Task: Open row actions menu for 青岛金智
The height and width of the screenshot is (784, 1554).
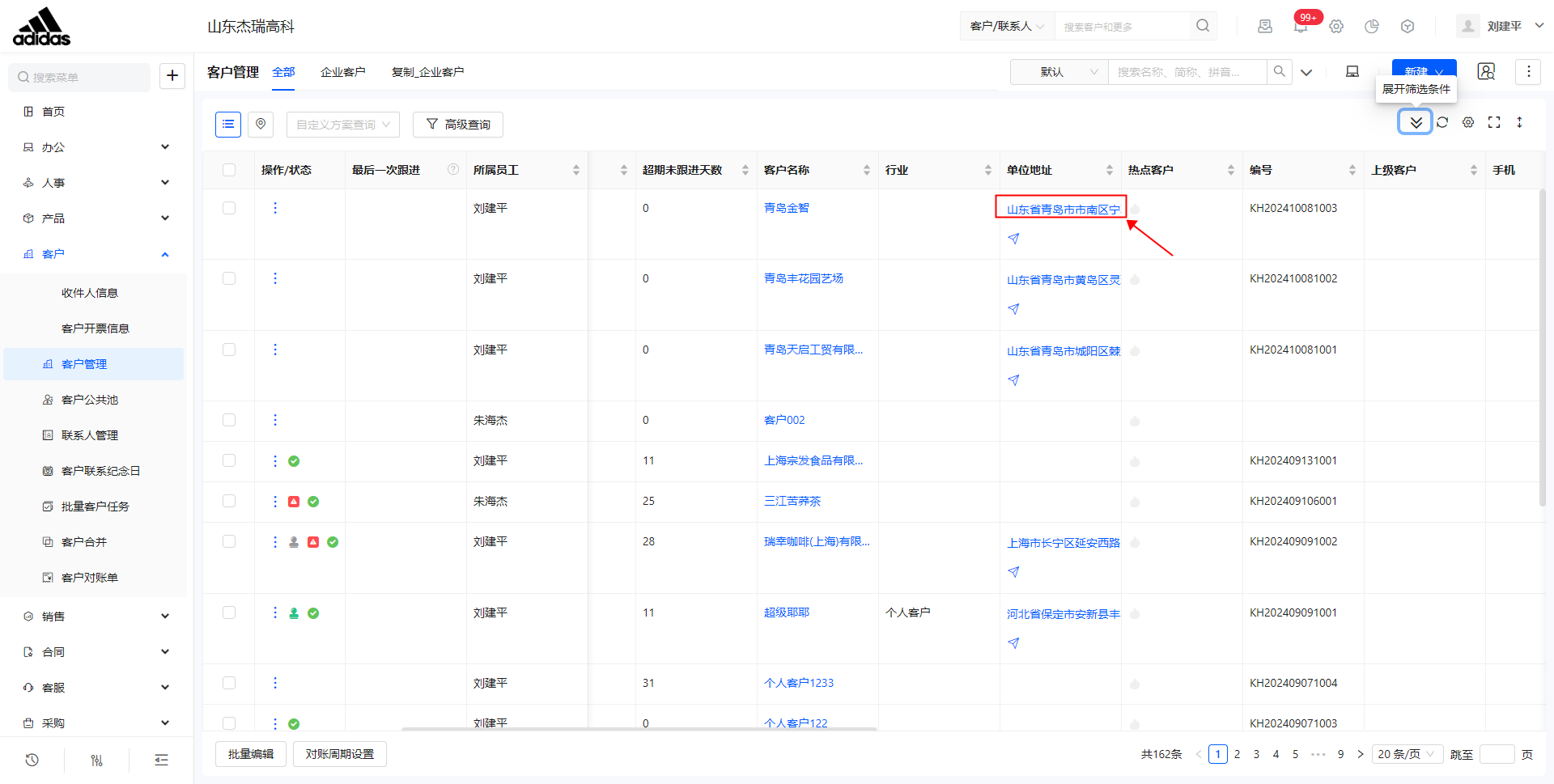Action: click(275, 208)
